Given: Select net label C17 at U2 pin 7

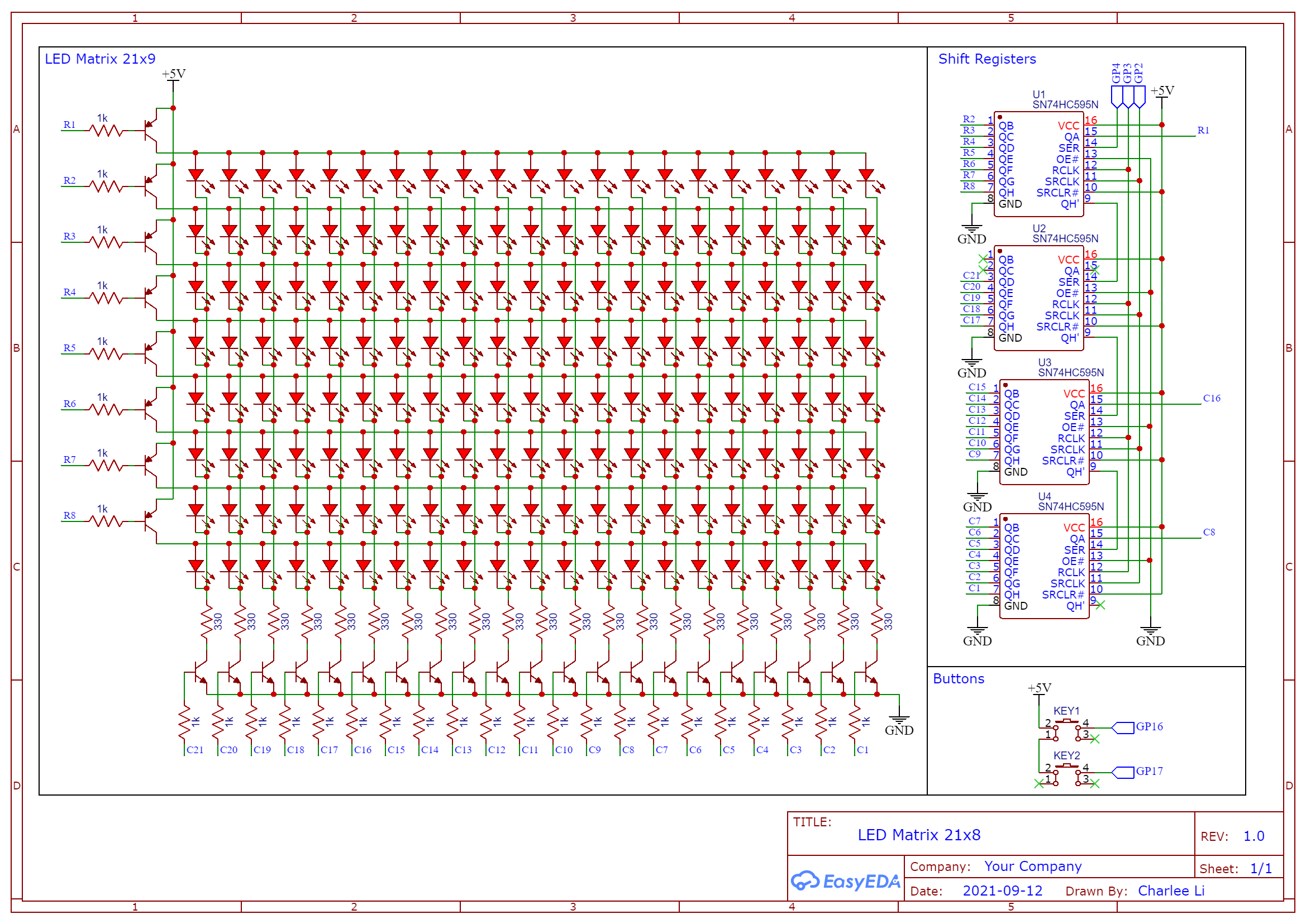Looking at the screenshot, I should coord(971,320).
